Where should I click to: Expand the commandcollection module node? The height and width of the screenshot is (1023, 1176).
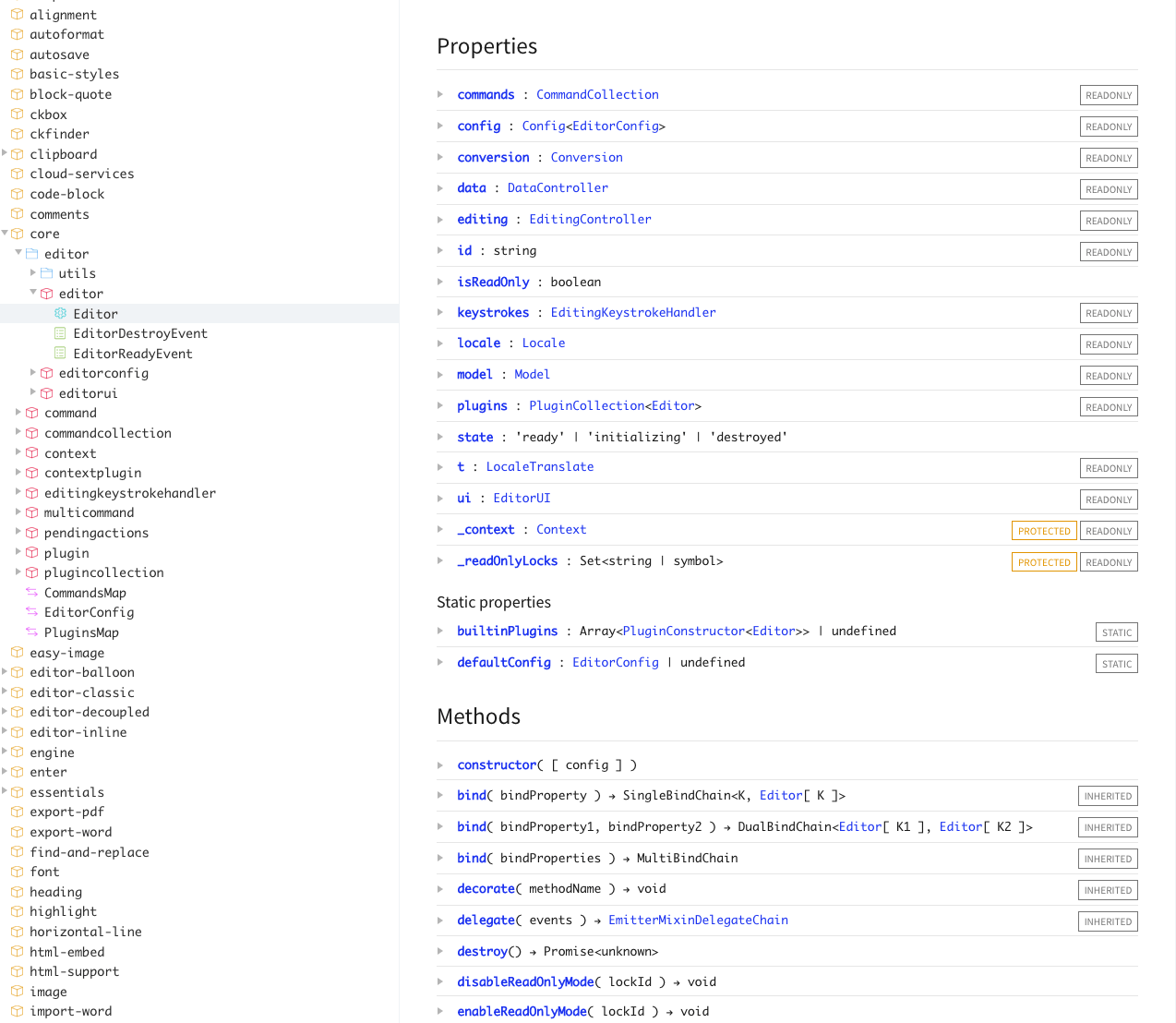pyautogui.click(x=18, y=432)
